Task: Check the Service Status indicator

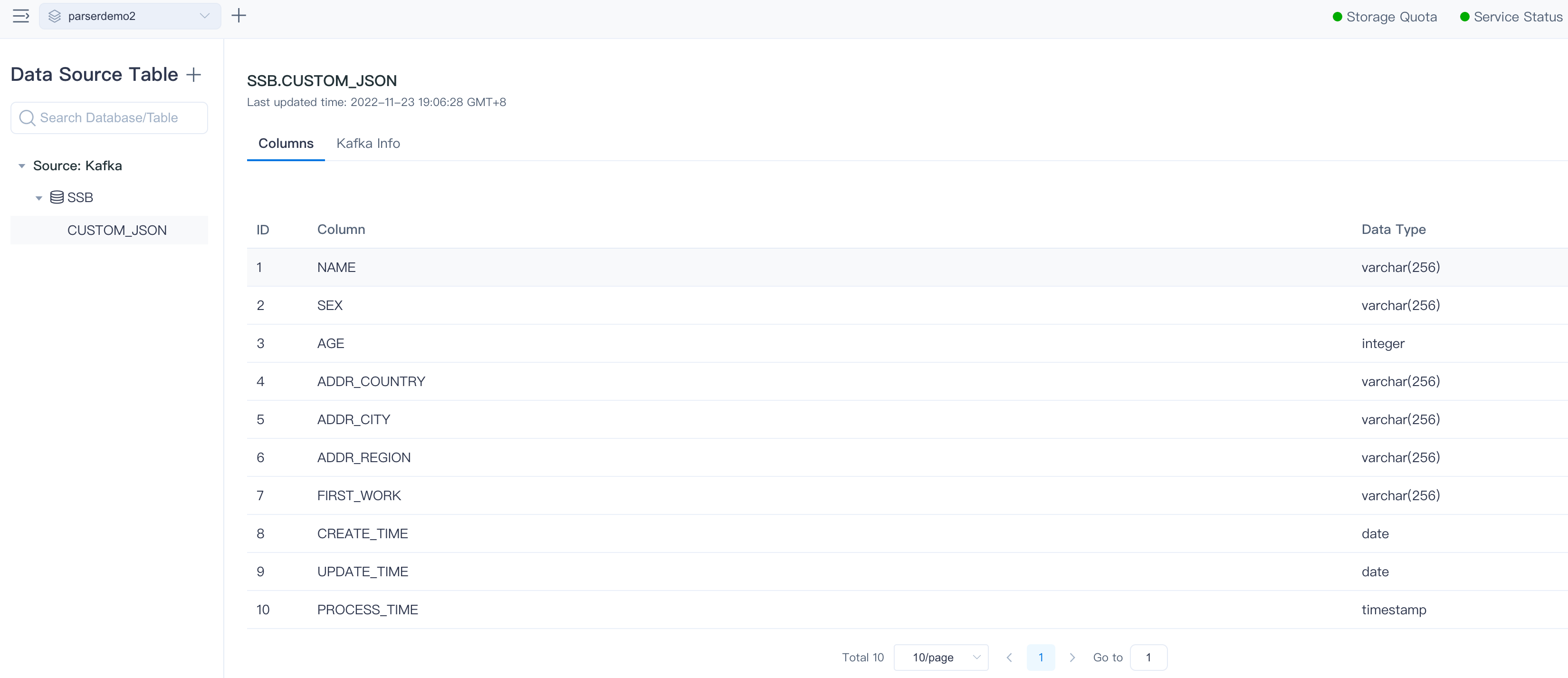Action: [x=1511, y=17]
